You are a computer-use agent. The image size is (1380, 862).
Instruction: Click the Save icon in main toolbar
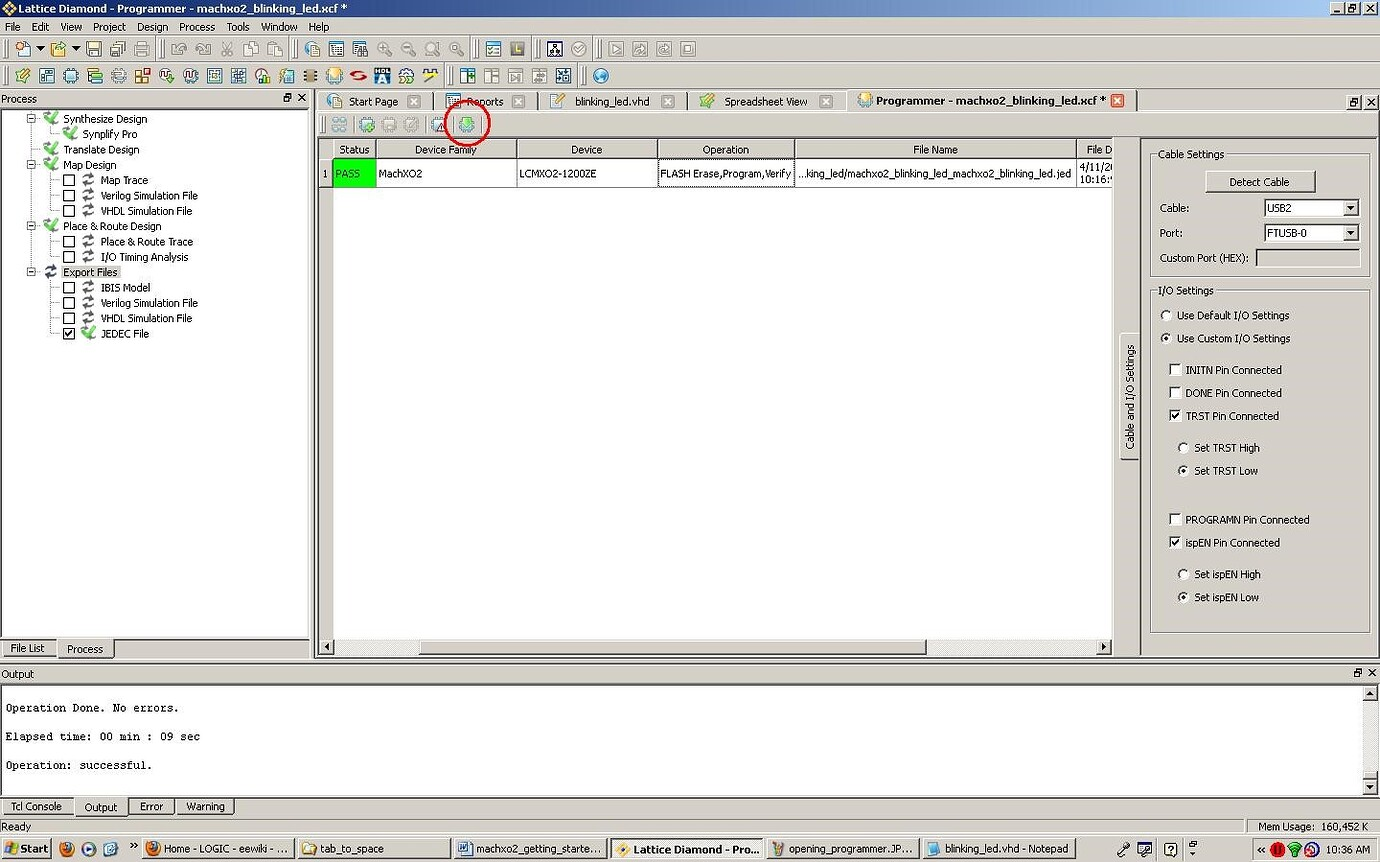pos(94,49)
